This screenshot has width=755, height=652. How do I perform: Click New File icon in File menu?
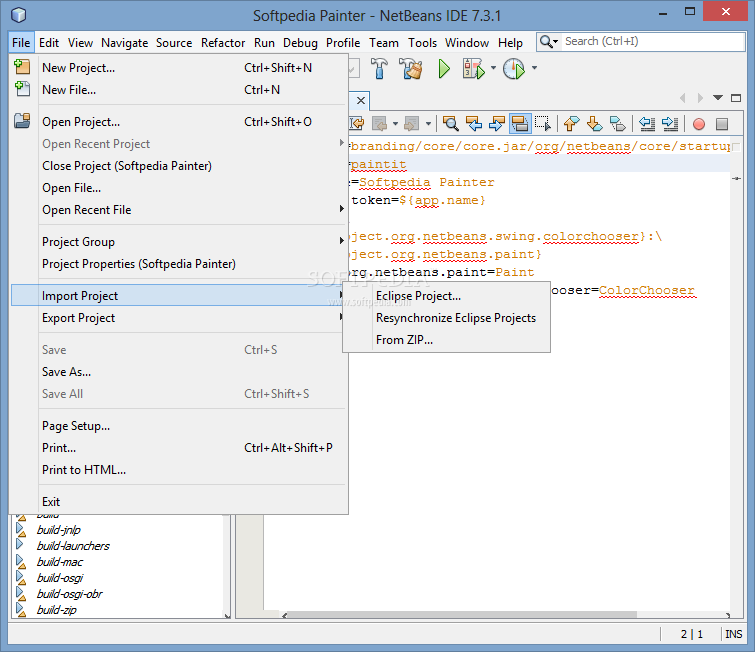(22, 89)
